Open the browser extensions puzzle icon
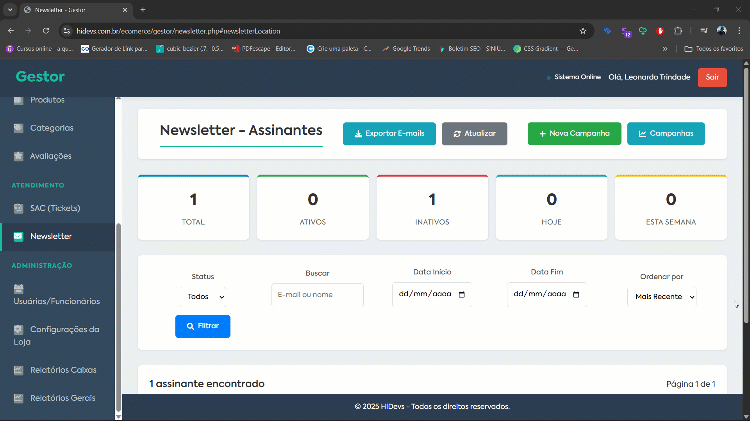750x421 pixels. click(678, 31)
